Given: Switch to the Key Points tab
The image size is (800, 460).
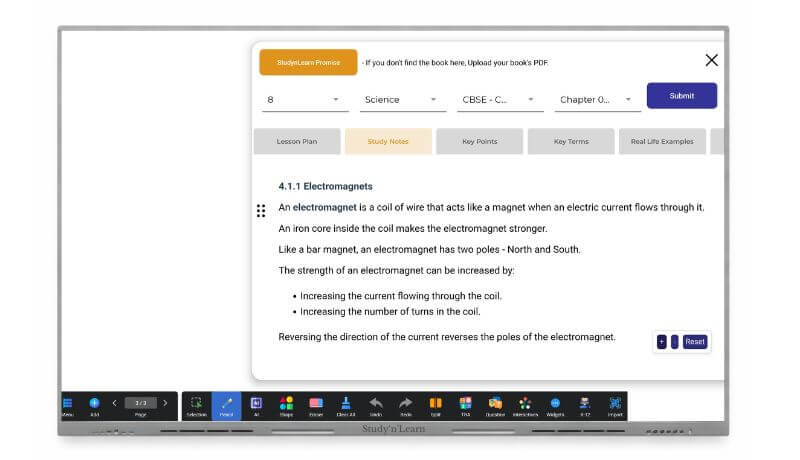Looking at the screenshot, I should [480, 141].
